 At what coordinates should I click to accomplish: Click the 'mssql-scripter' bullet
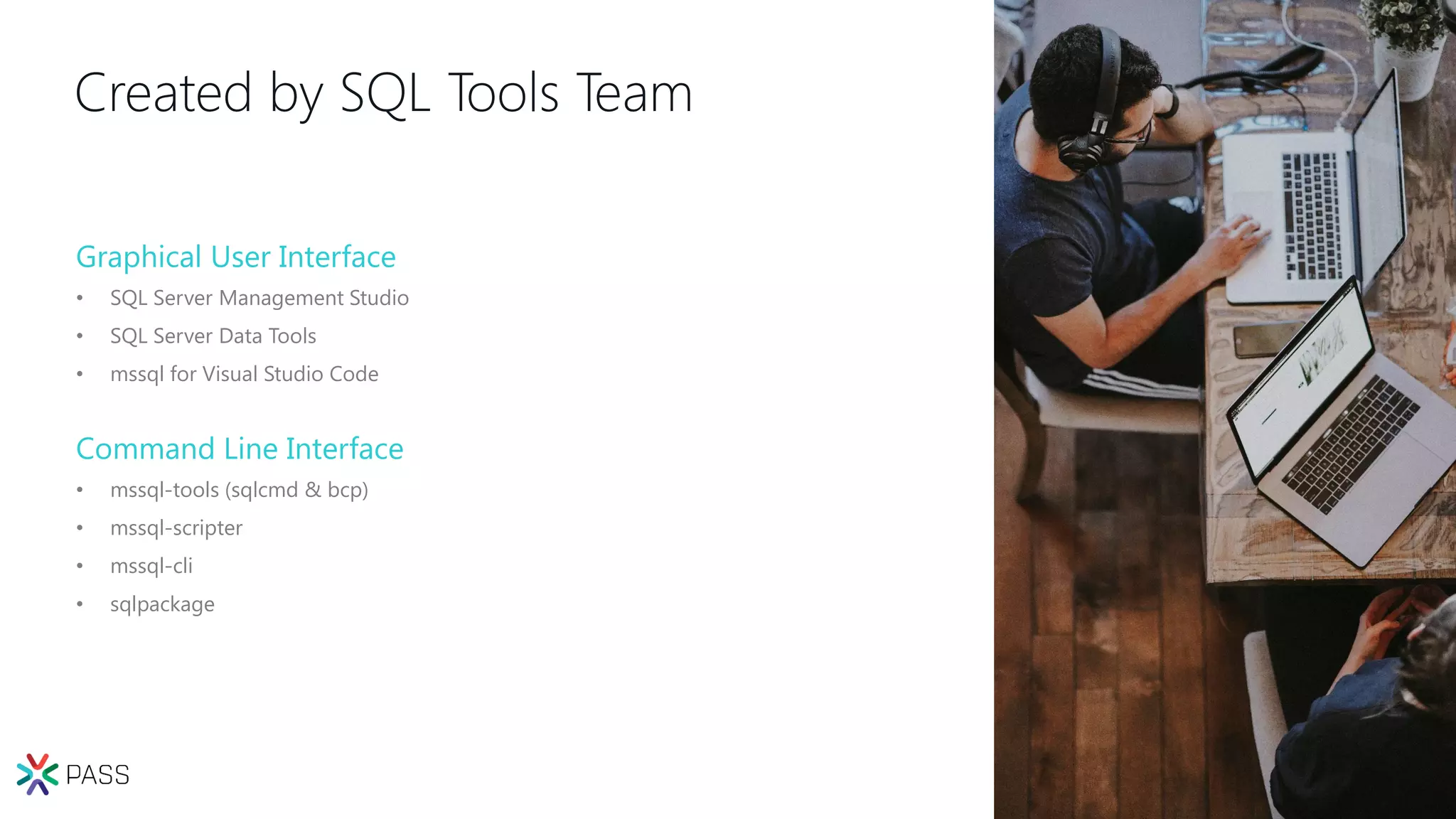[x=176, y=528]
